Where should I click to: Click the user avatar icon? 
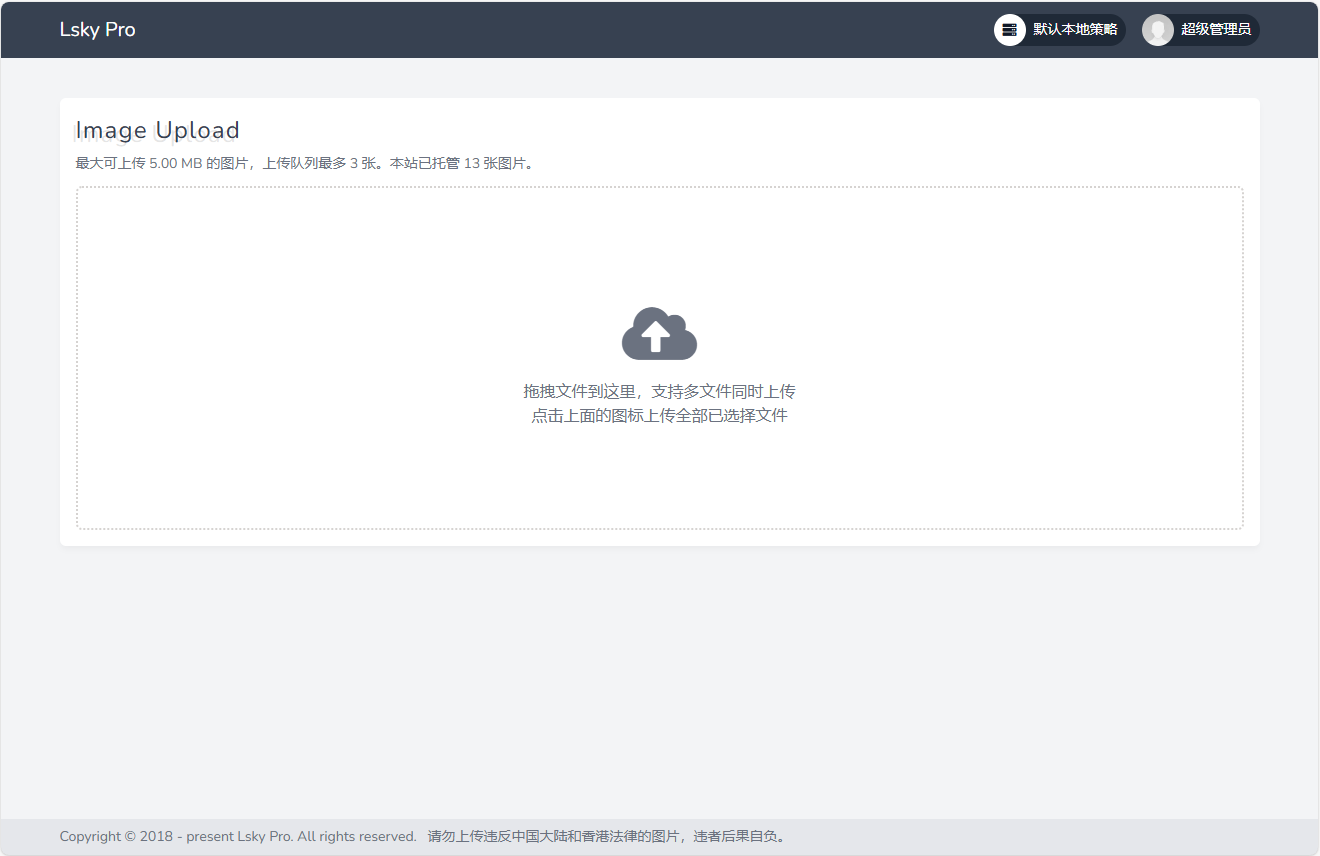coord(1157,30)
